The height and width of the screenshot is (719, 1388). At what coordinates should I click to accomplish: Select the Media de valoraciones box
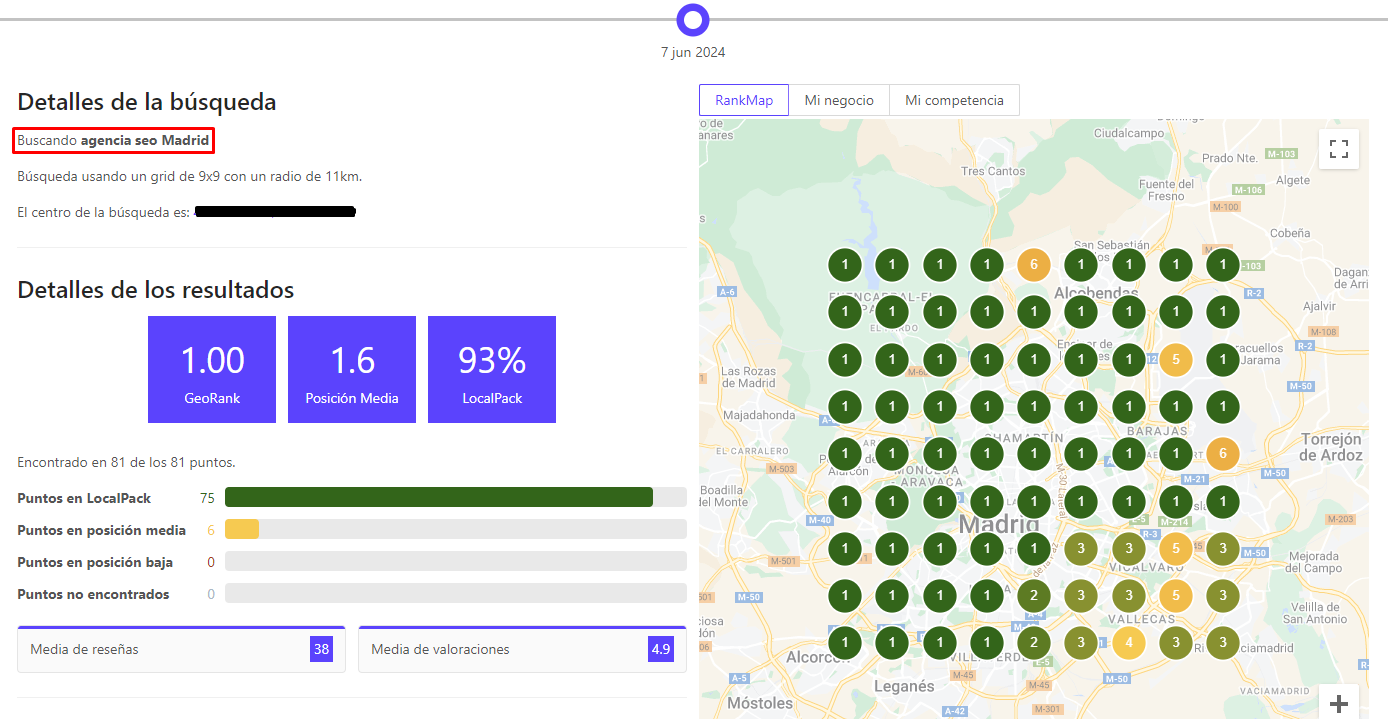[x=522, y=649]
